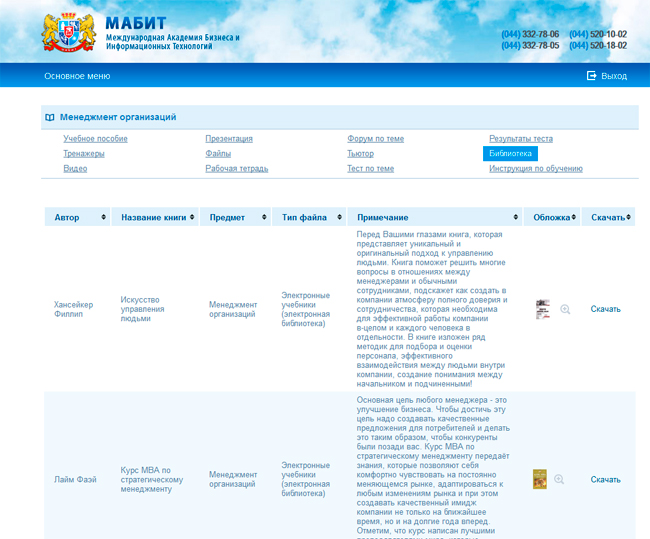
Task: Select the active Библиотека tab
Action: (x=510, y=154)
